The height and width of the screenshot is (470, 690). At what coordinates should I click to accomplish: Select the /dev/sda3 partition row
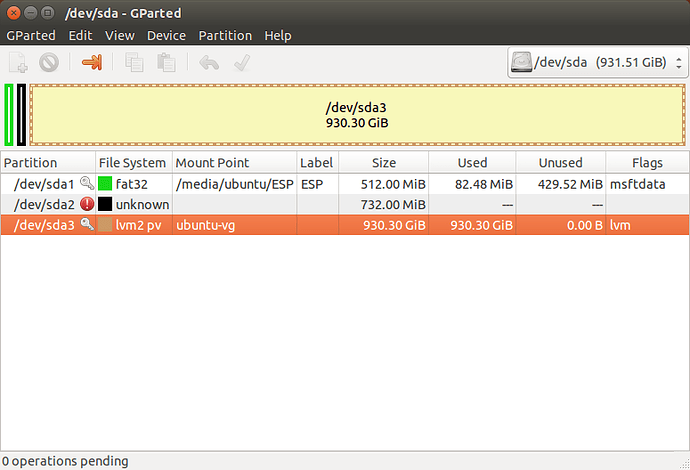click(345, 225)
